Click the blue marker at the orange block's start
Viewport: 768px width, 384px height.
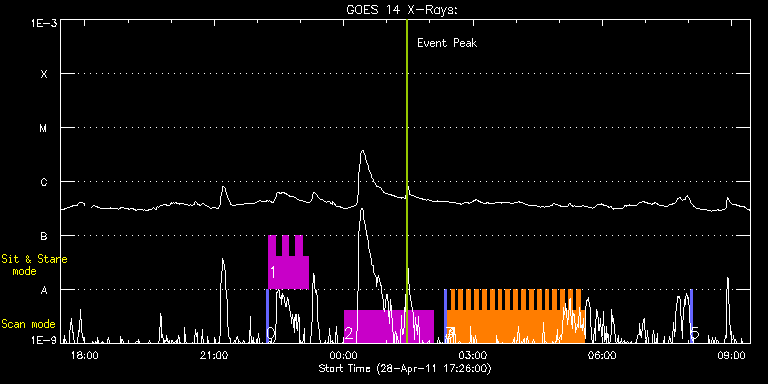click(x=445, y=316)
